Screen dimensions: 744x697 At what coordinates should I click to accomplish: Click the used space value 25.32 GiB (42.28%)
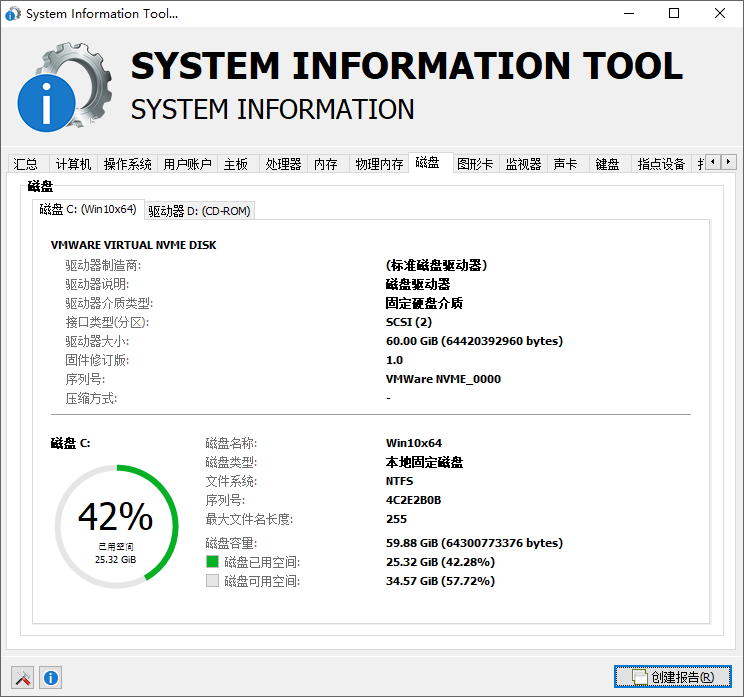tap(440, 562)
